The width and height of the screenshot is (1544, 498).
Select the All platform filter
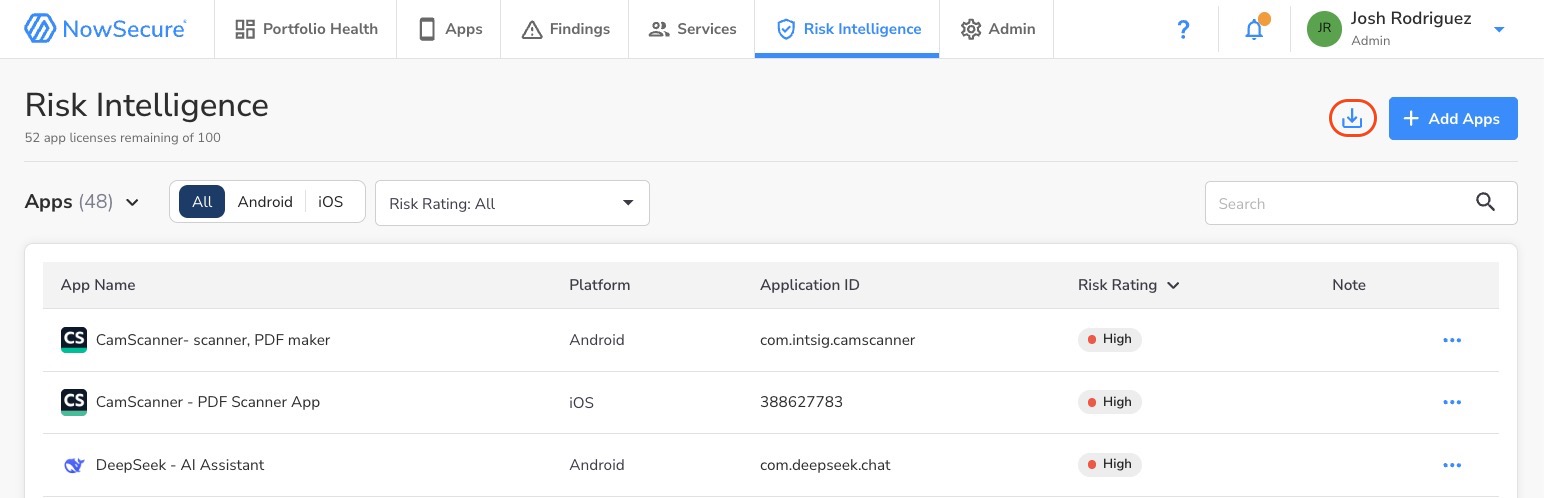[202, 202]
